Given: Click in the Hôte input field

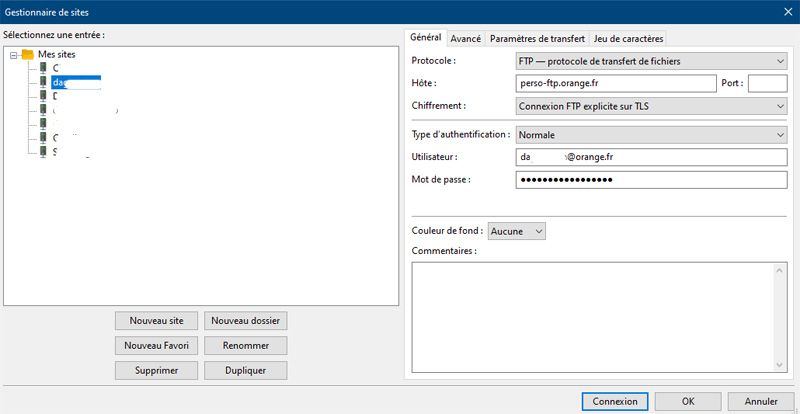Looking at the screenshot, I should click(616, 83).
